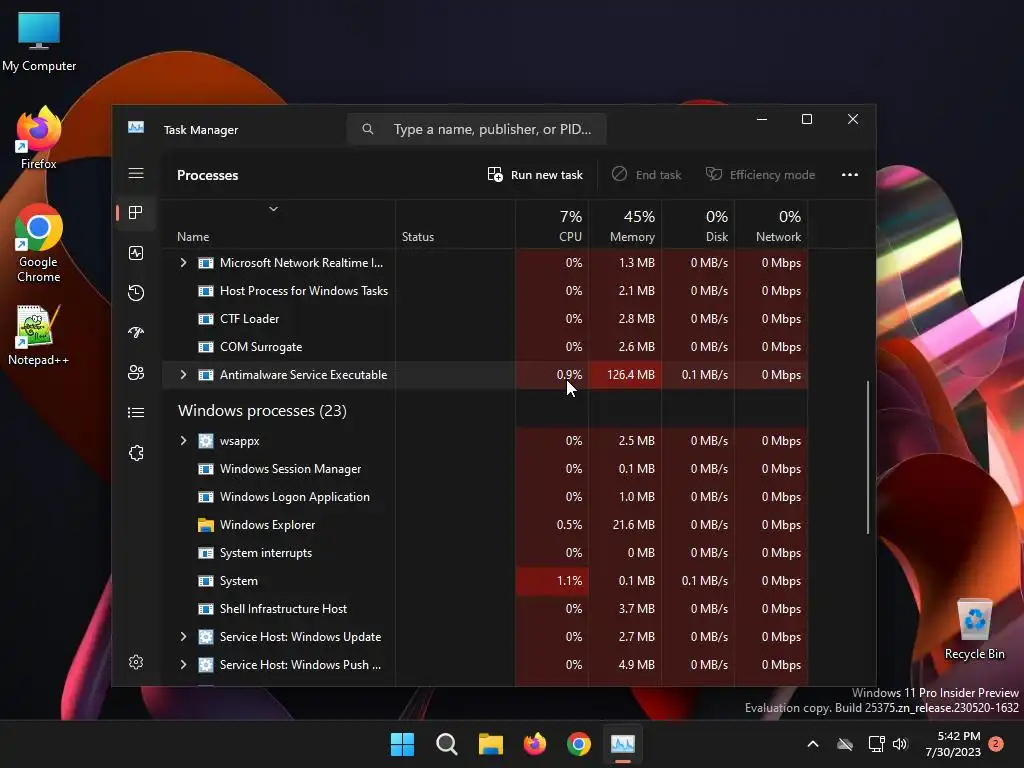The image size is (1024, 768).
Task: Click the Windows processes (23) group header
Action: coord(262,411)
